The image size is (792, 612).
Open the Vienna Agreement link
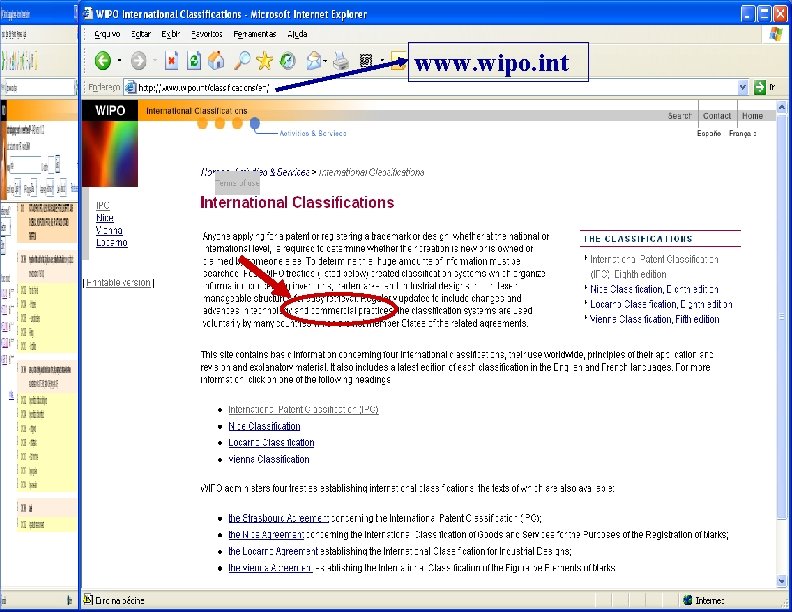270,568
